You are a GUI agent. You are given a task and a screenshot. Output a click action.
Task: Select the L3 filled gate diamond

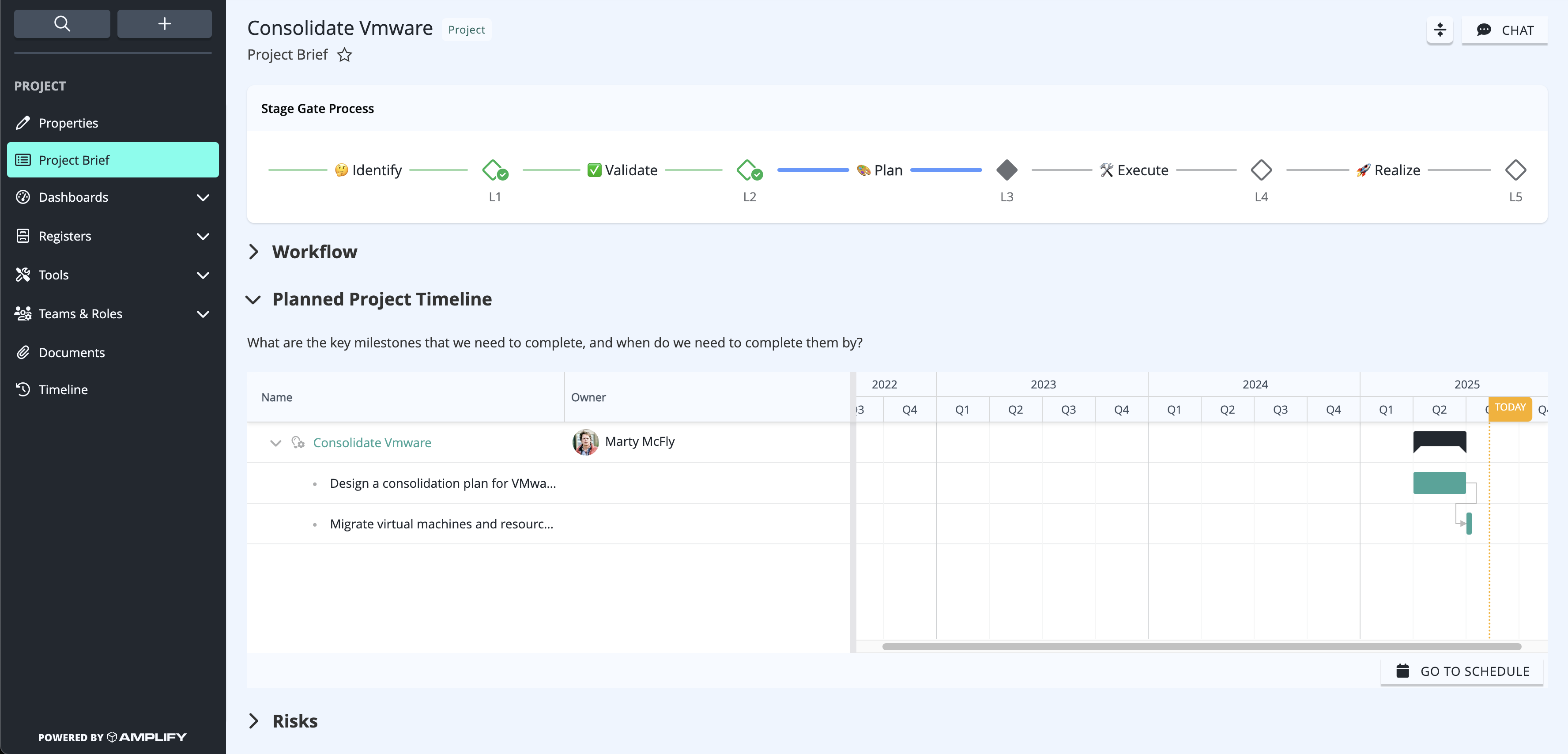tap(1007, 170)
